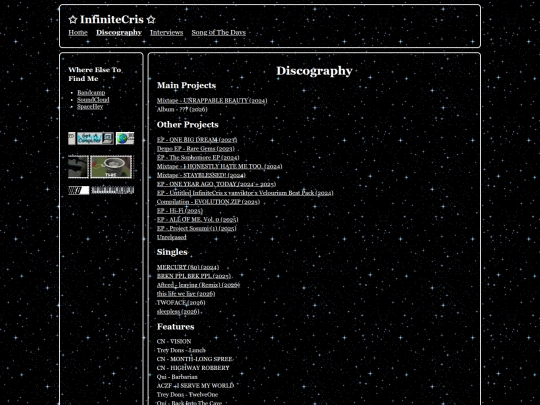Open Afteel - leaving (Remix) single

pyautogui.click(x=198, y=285)
